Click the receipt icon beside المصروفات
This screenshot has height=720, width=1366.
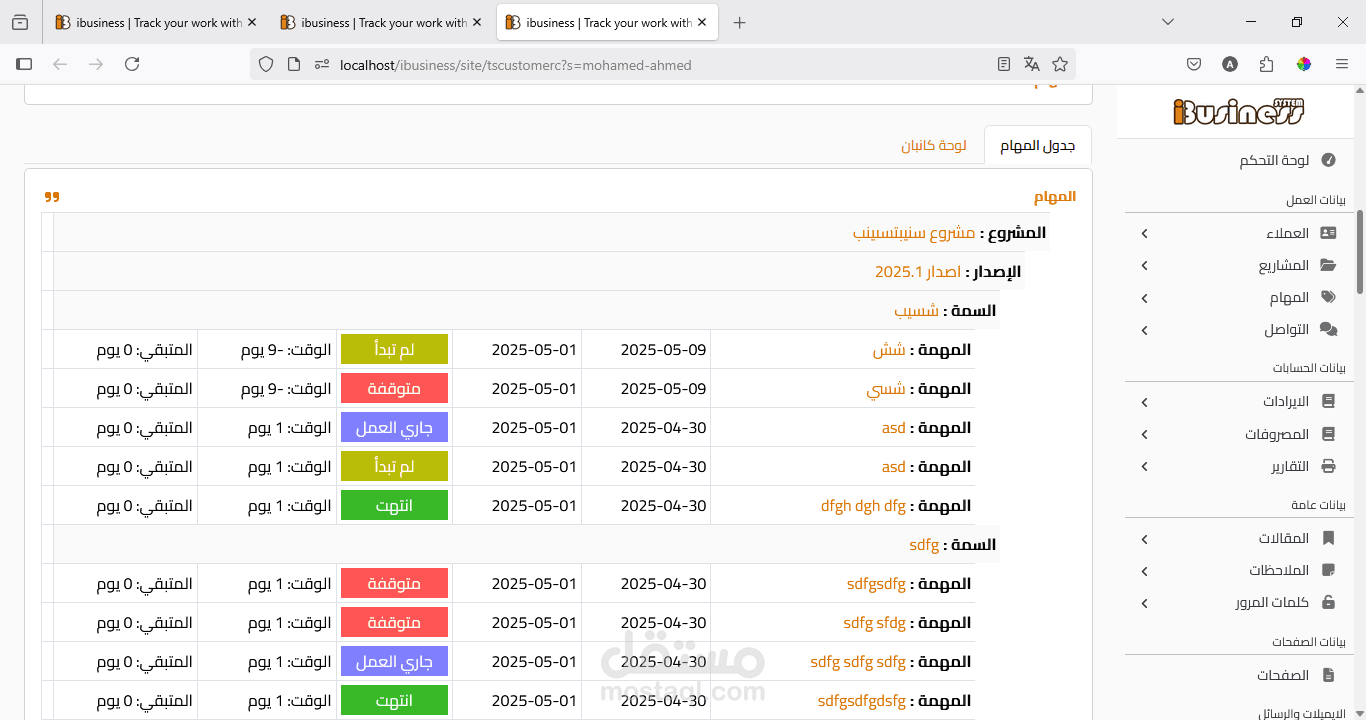click(x=1328, y=434)
